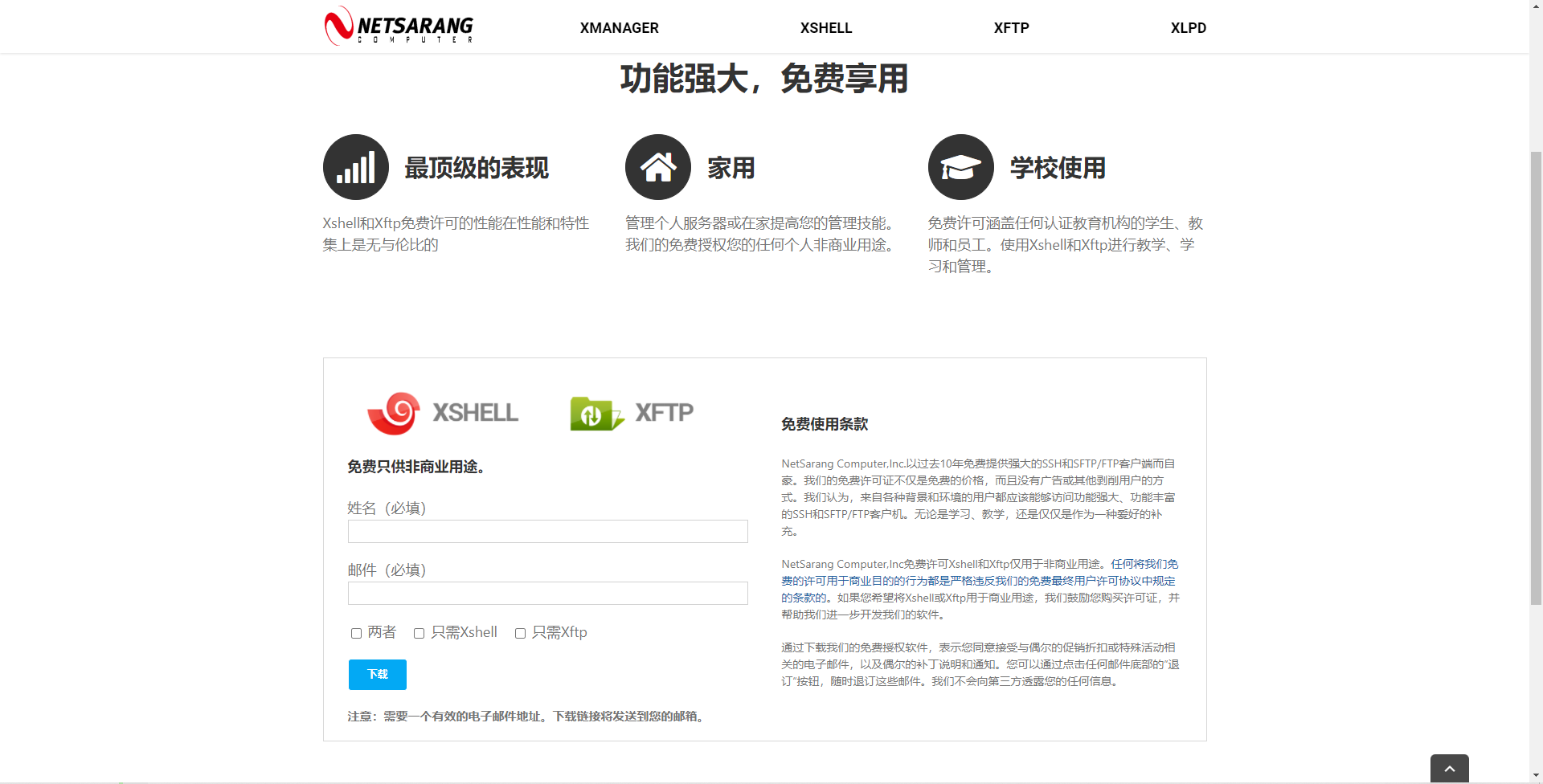Click the house icon for home use
Screen dimensions: 1543x784
[657, 167]
